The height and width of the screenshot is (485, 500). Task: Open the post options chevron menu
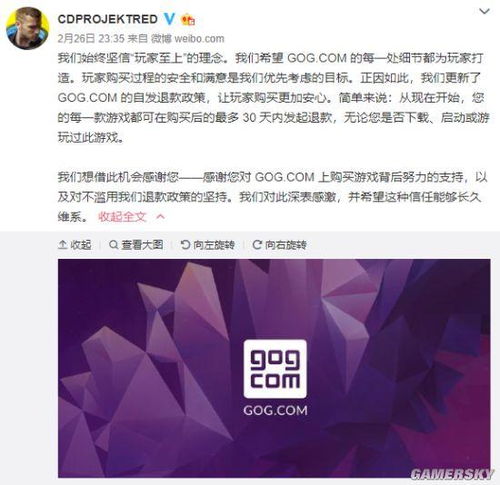point(484,11)
